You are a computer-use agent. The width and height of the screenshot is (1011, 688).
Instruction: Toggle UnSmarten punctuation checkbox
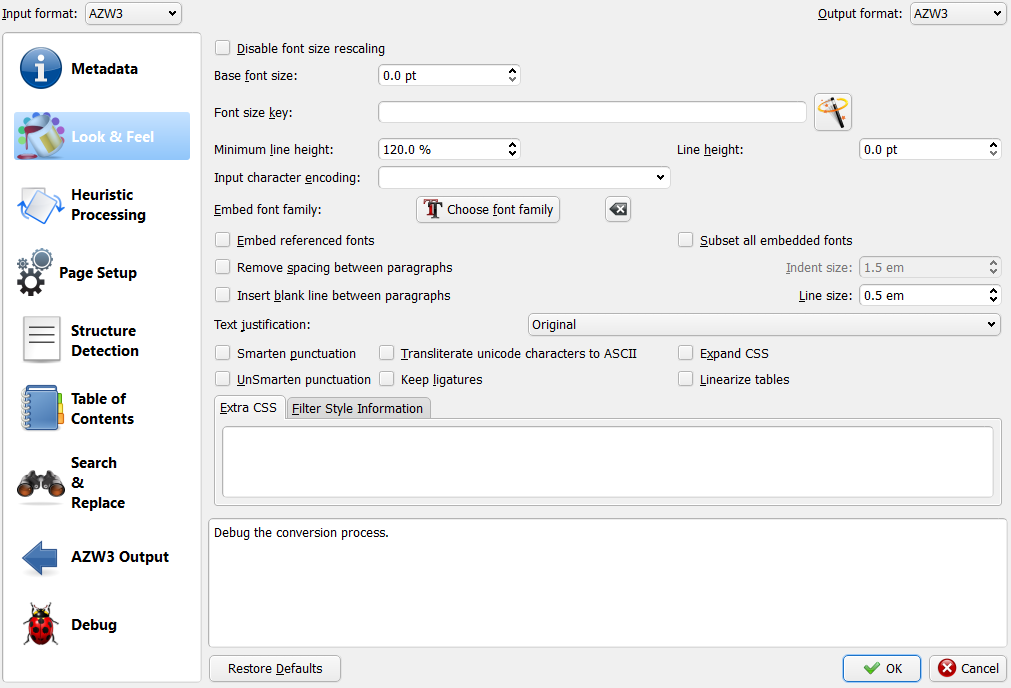click(x=222, y=378)
